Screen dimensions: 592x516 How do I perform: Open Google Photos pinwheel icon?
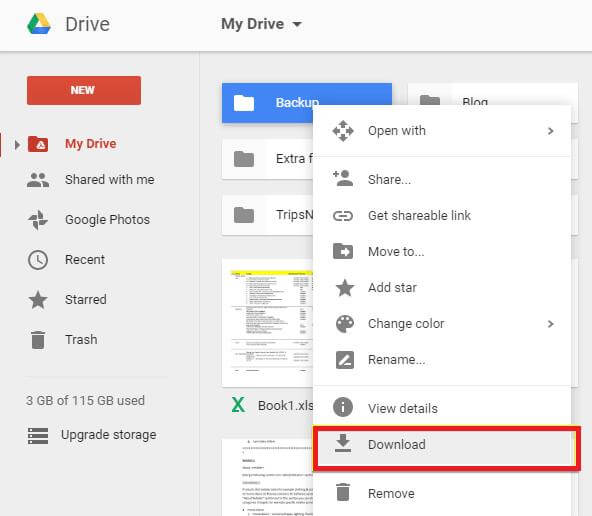tap(38, 220)
